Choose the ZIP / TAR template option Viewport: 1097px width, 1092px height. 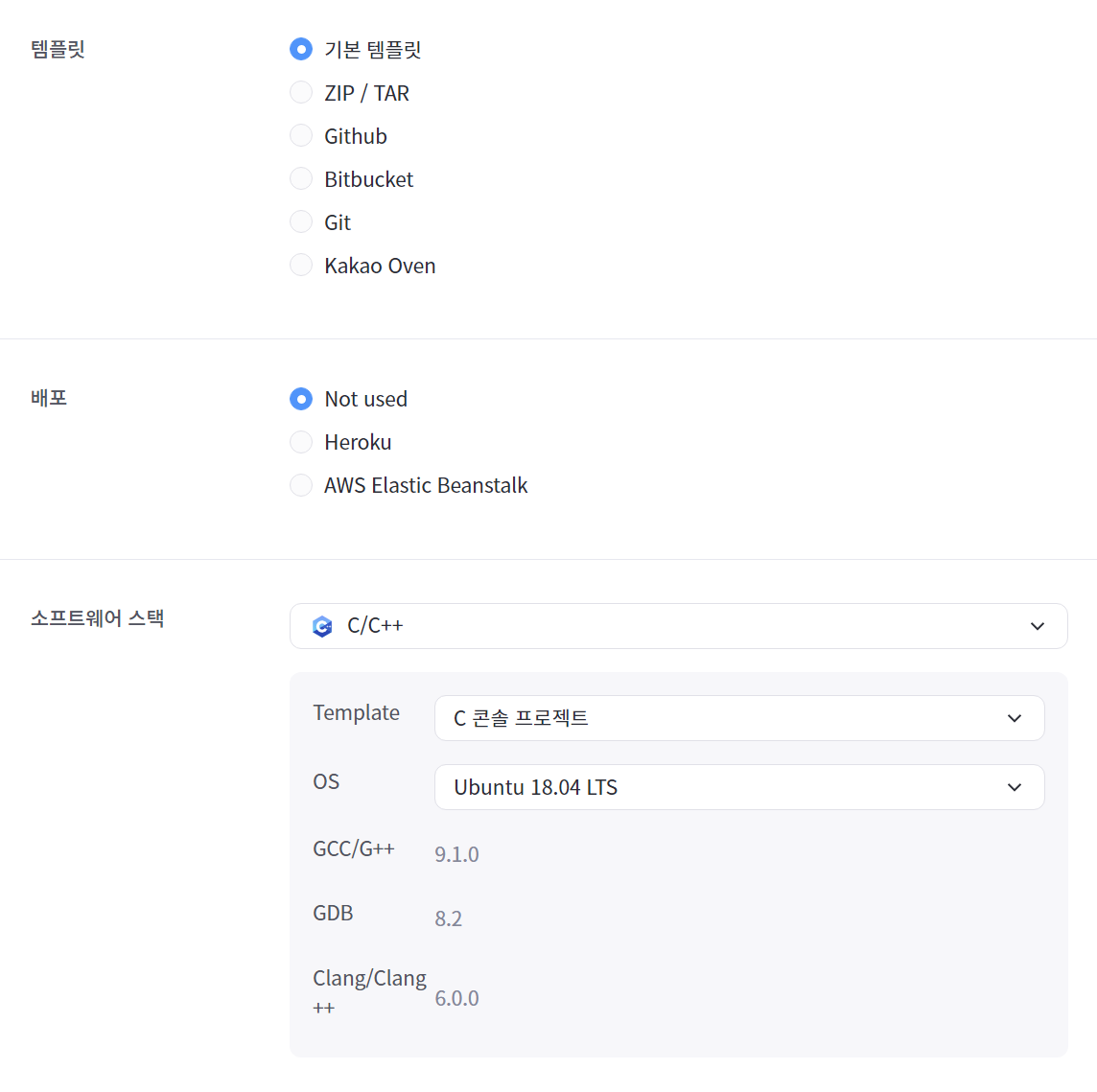[x=301, y=92]
